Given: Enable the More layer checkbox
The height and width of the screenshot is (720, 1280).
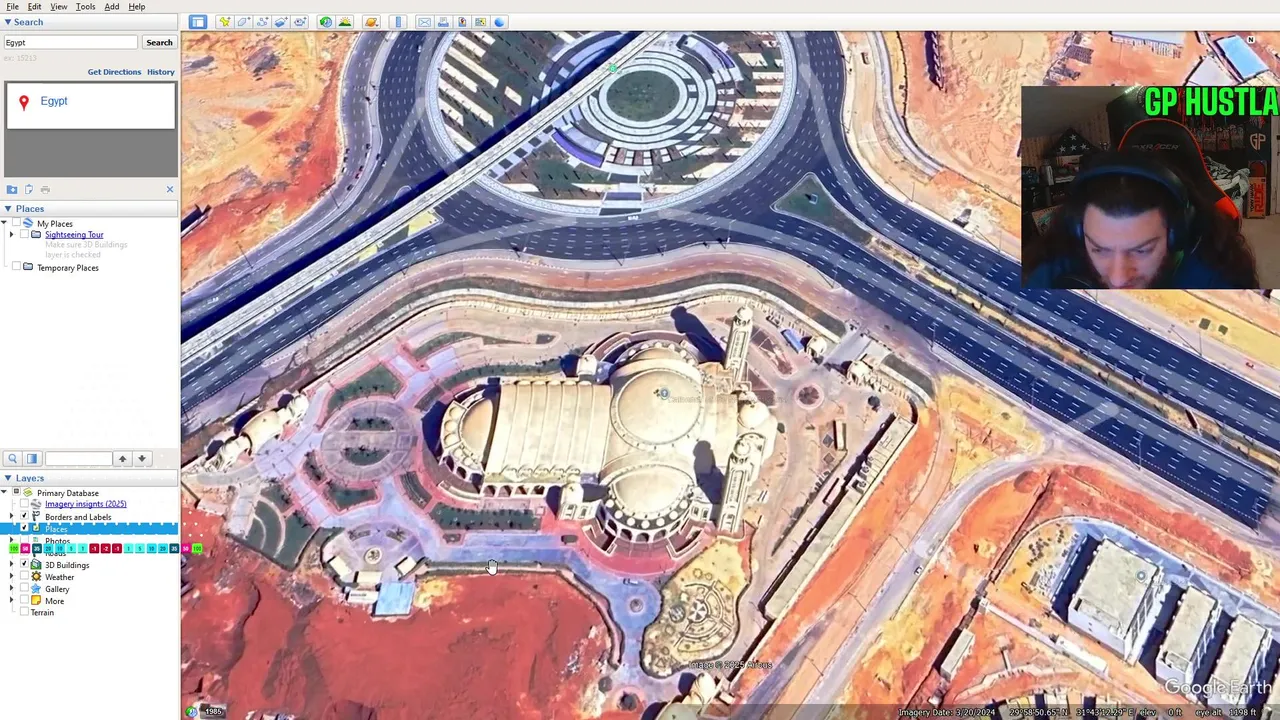Looking at the screenshot, I should click(x=24, y=600).
